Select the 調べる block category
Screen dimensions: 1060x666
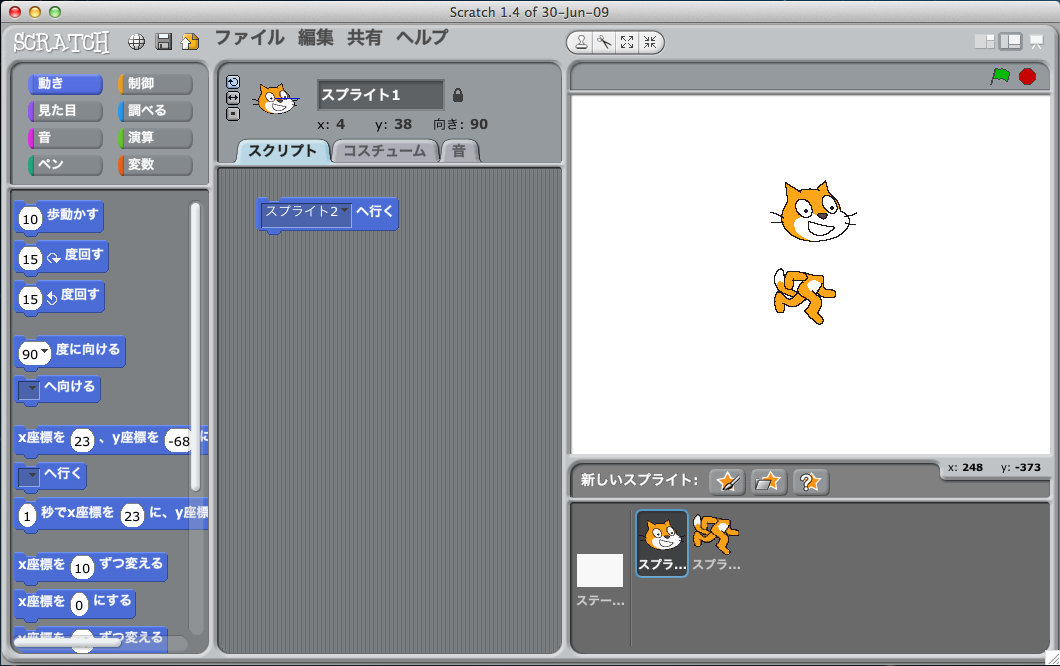(x=155, y=110)
